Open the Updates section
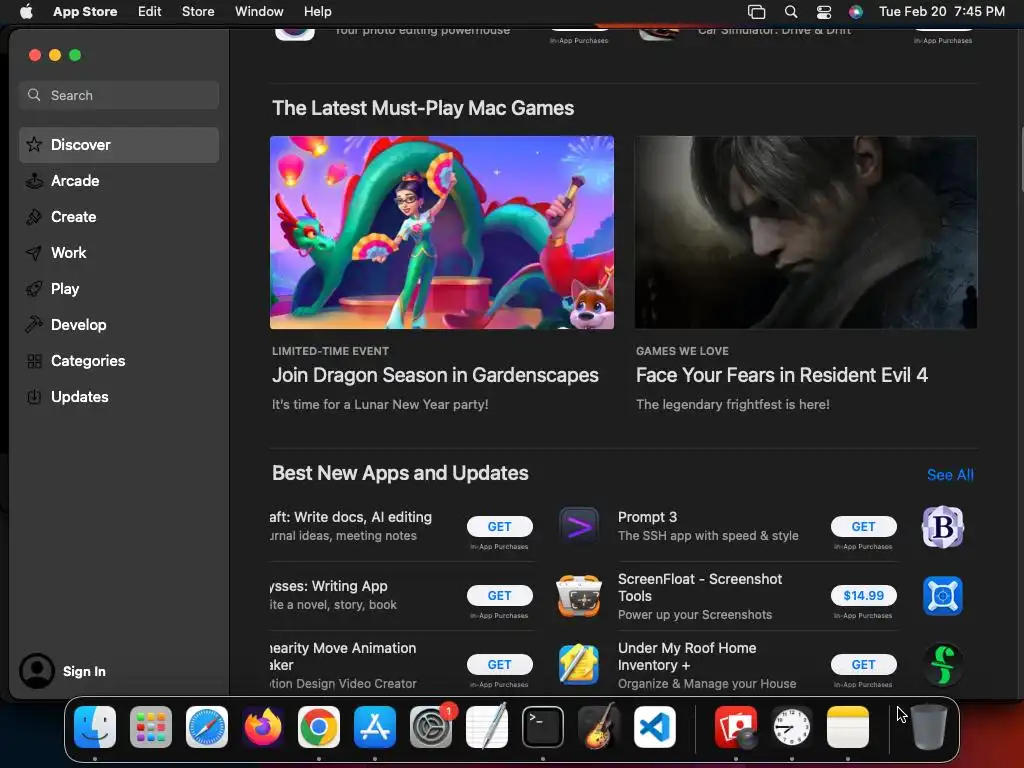1024x768 pixels. [119, 396]
